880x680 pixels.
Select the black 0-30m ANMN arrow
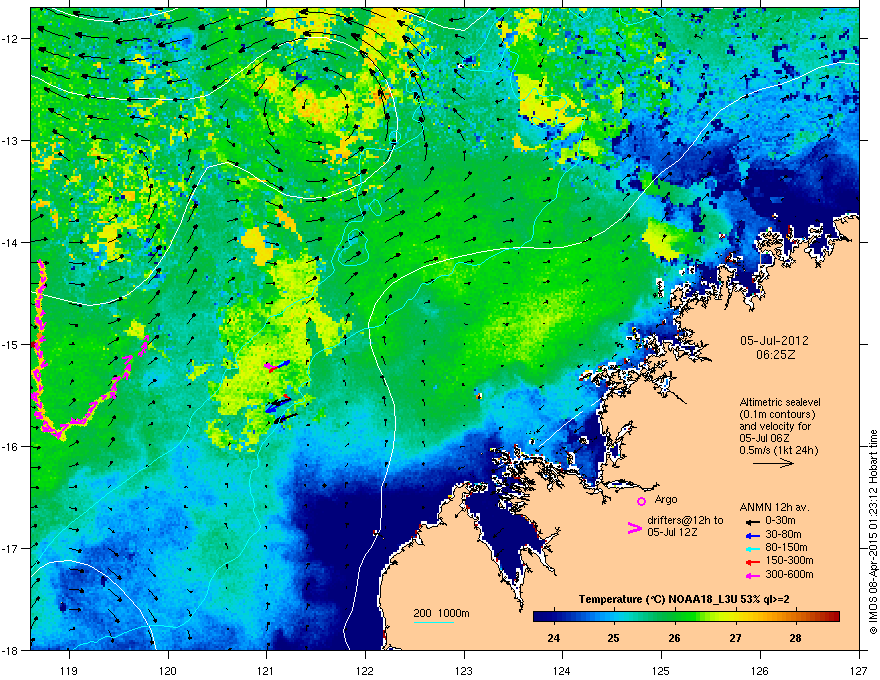tap(751, 521)
